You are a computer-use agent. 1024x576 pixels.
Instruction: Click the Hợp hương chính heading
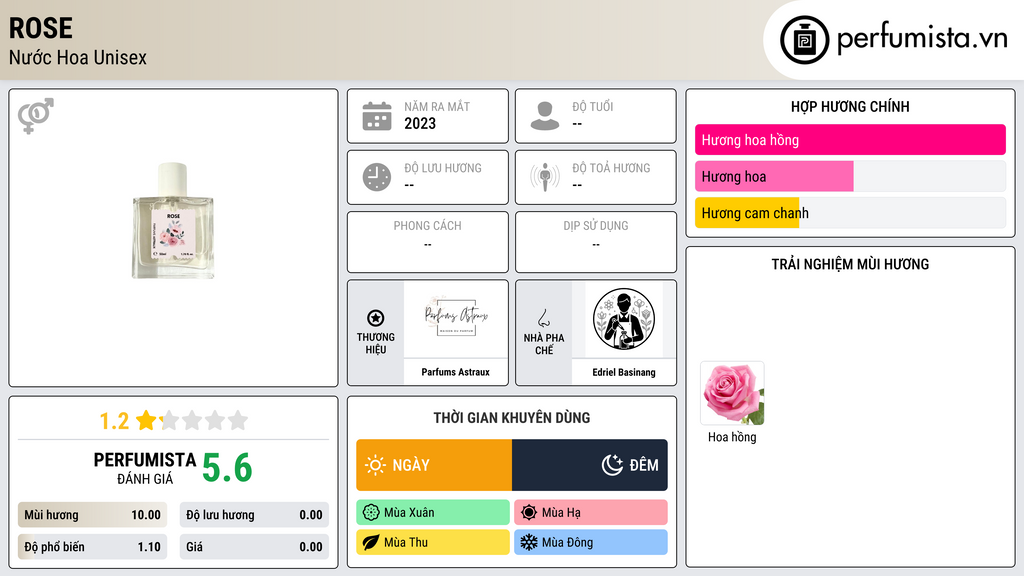click(850, 106)
